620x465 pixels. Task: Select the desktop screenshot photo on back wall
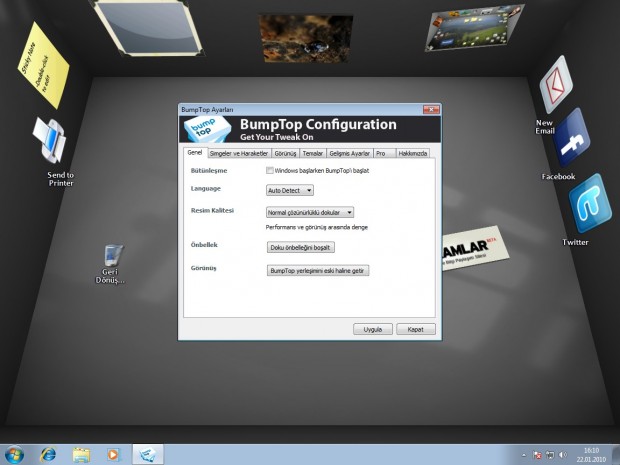[473, 28]
